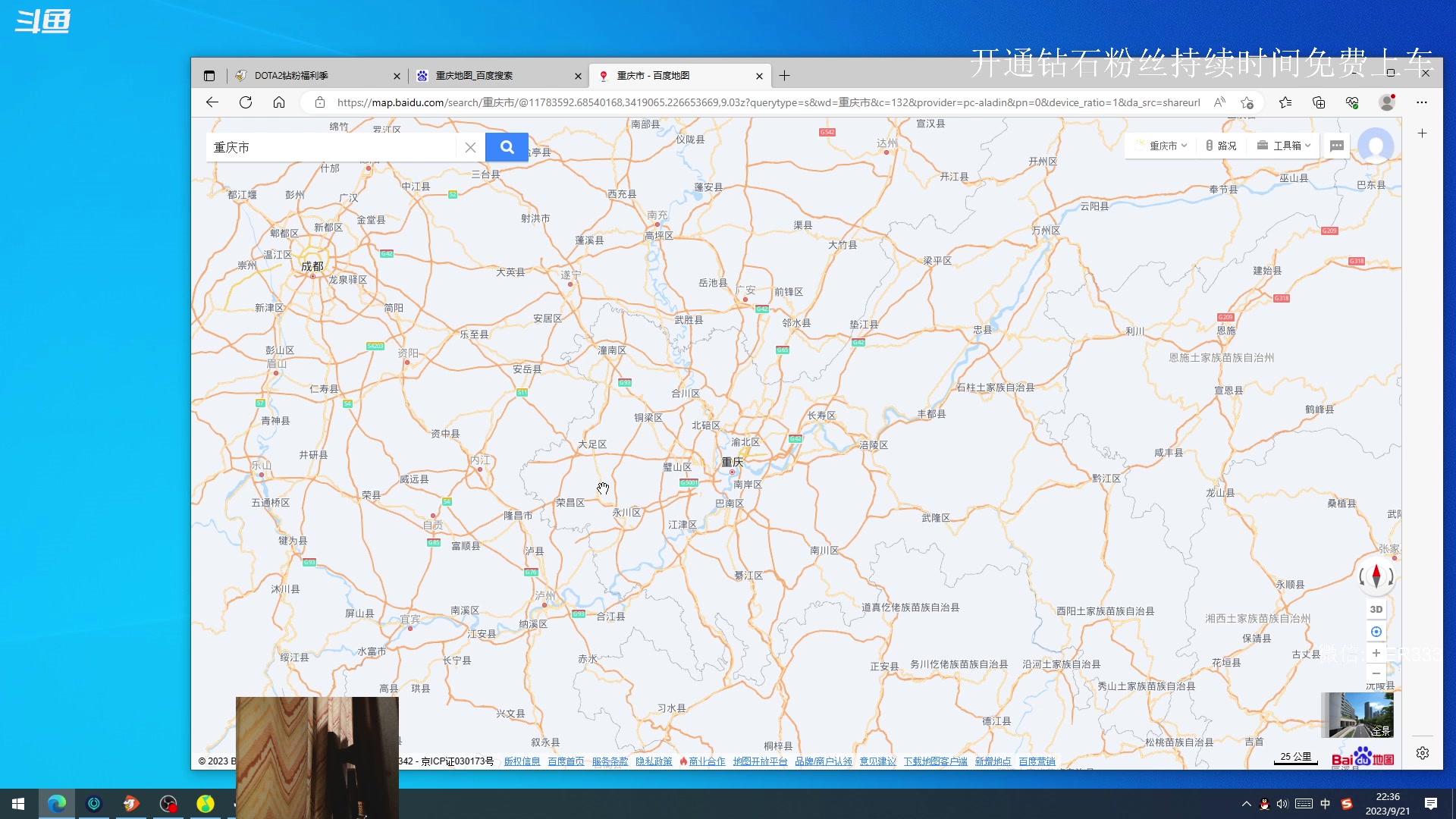Open the 隐私政策 link in the footer
Screen dimensions: 1456x819
(654, 761)
